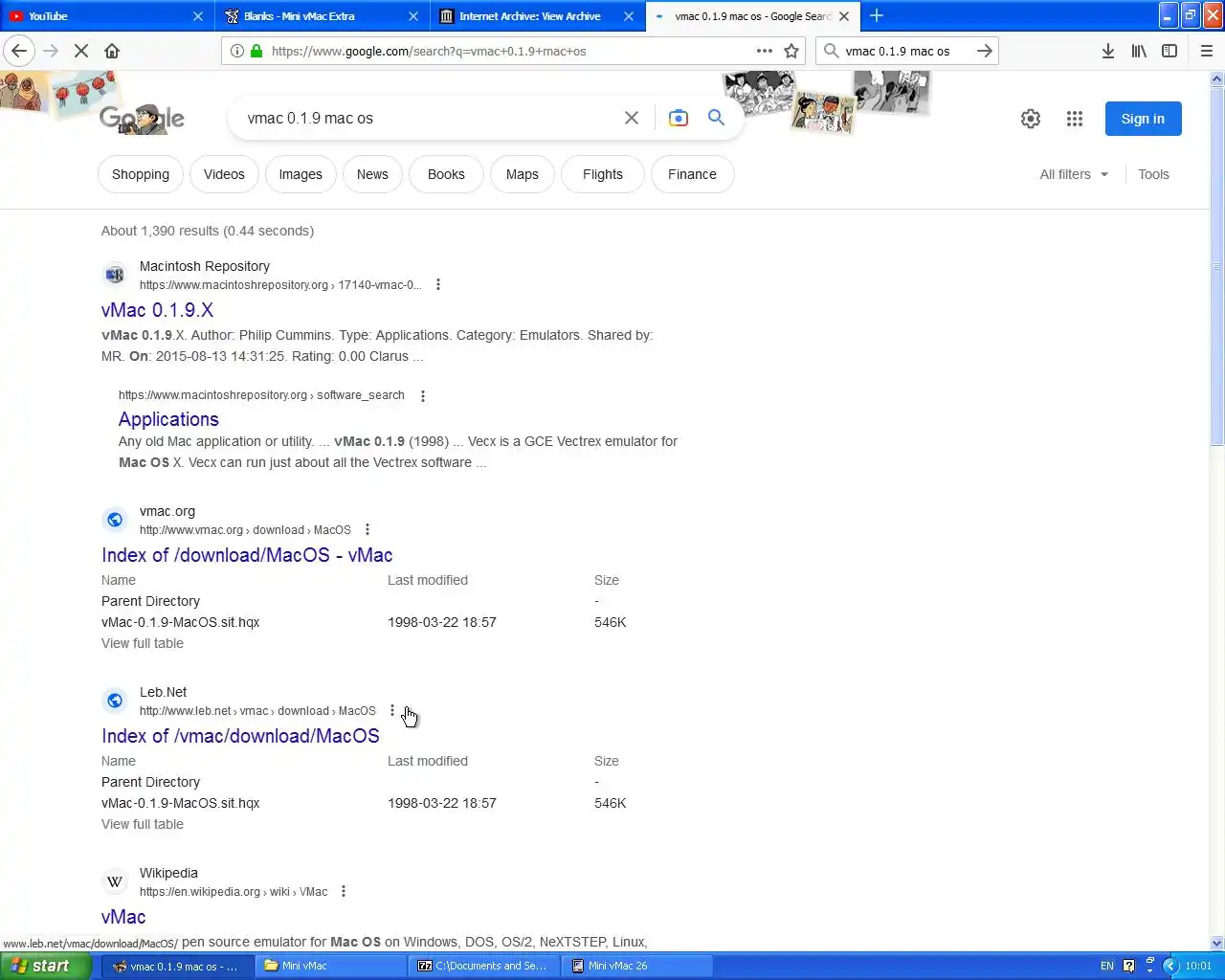Switch to the YouTube tab
The width and height of the screenshot is (1225, 980).
click(105, 16)
